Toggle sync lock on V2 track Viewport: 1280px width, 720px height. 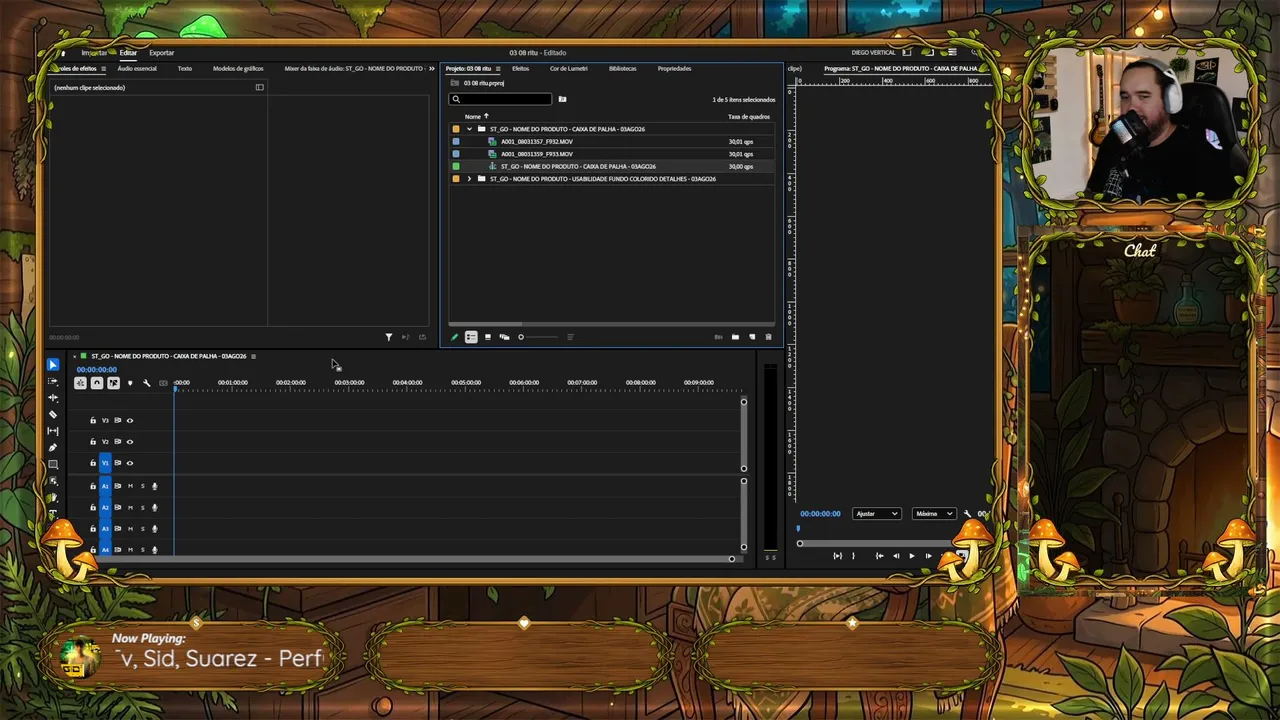(x=117, y=441)
